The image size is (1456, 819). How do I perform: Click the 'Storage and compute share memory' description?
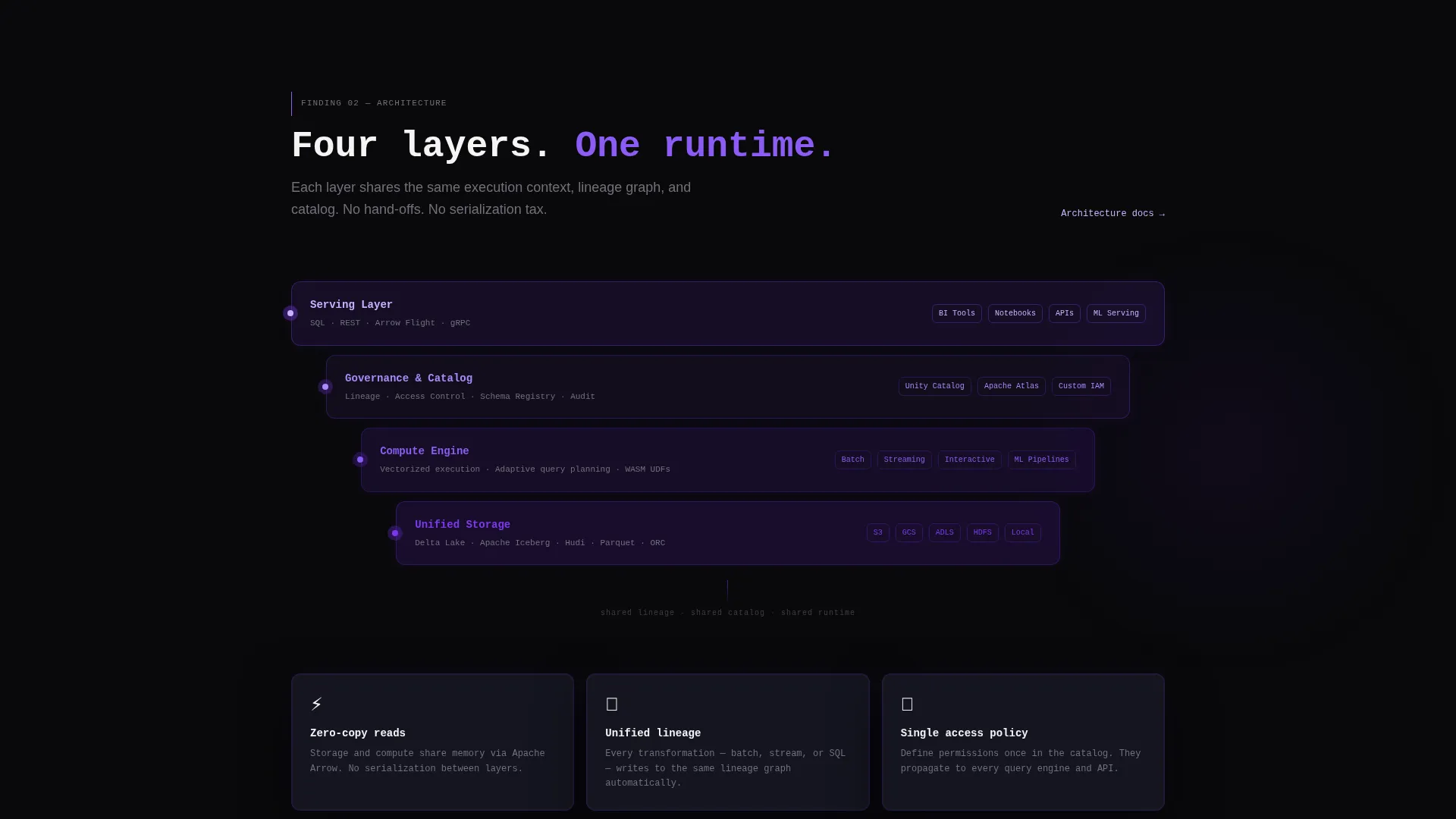click(x=427, y=761)
